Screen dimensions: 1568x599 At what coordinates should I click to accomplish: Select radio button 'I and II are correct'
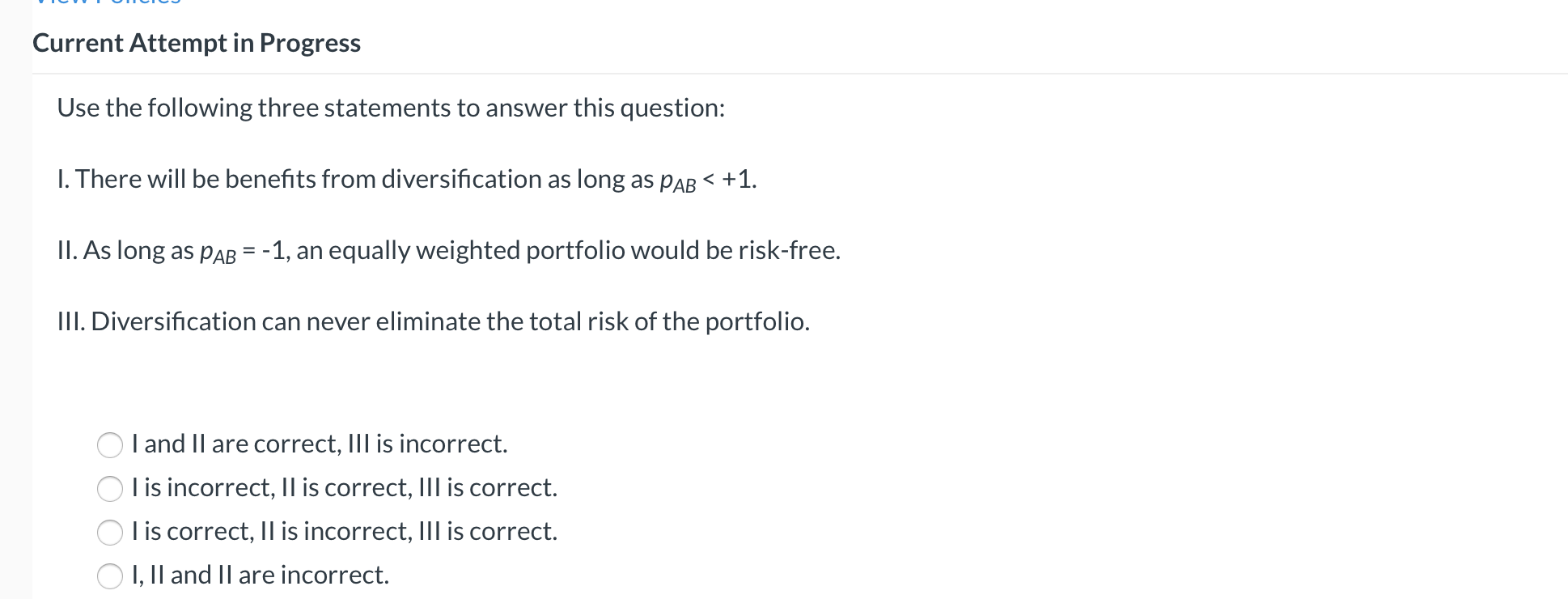tap(110, 444)
